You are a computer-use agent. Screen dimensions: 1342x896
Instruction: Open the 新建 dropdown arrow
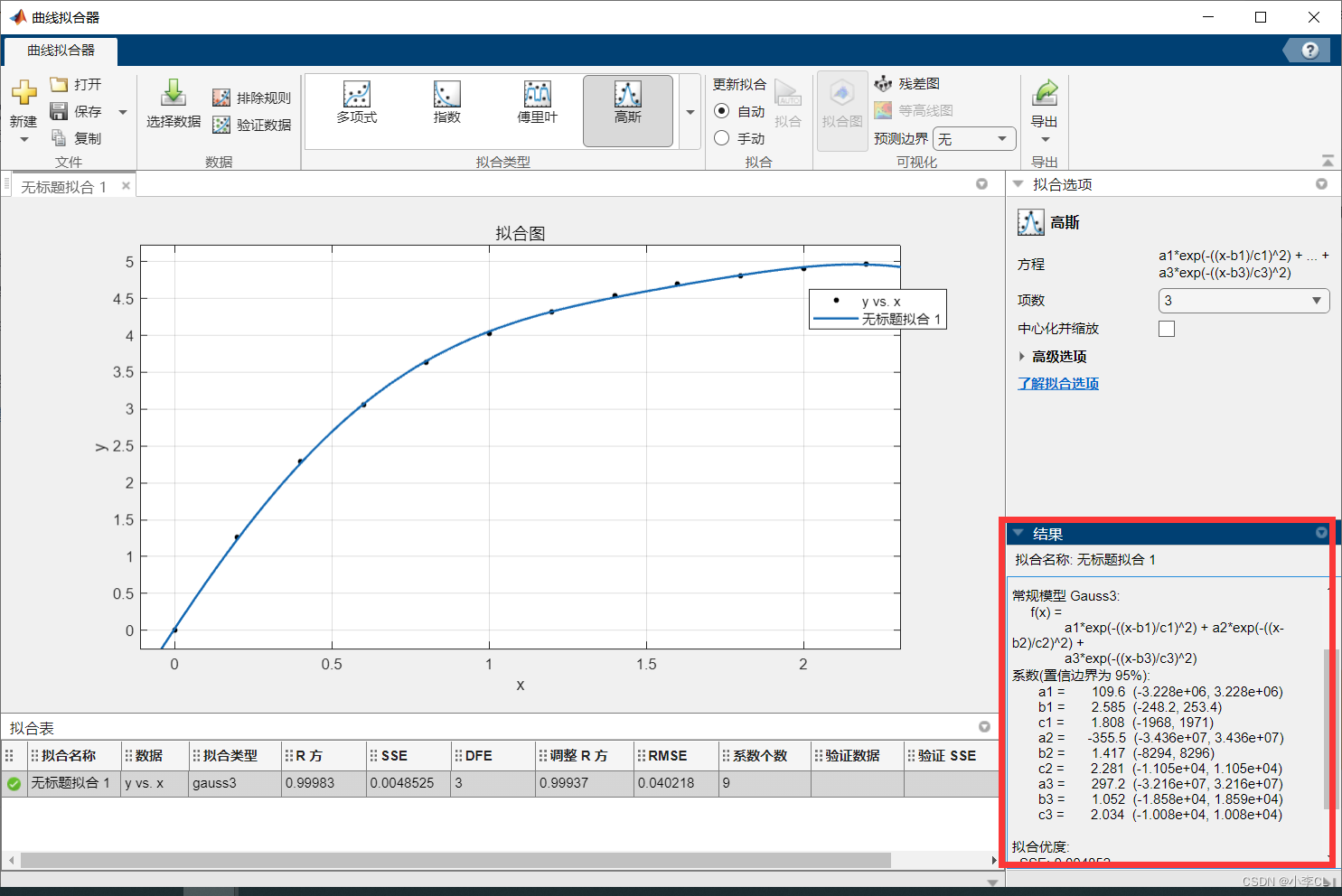[x=23, y=140]
